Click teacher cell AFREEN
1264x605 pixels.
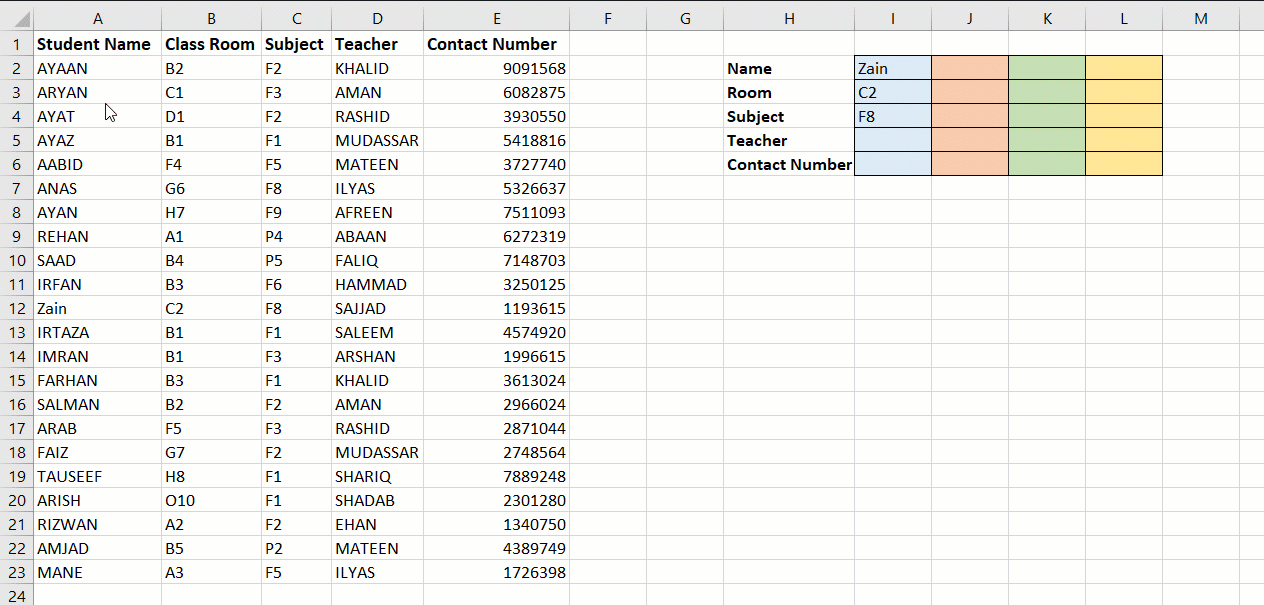point(377,212)
